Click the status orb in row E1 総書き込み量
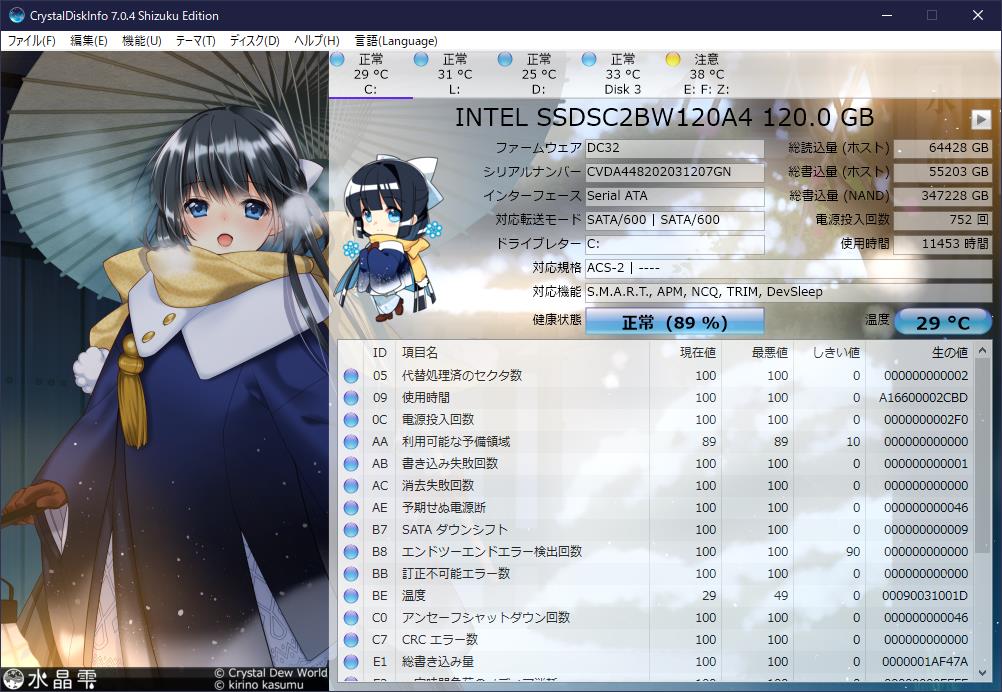The height and width of the screenshot is (692, 1002). click(351, 663)
